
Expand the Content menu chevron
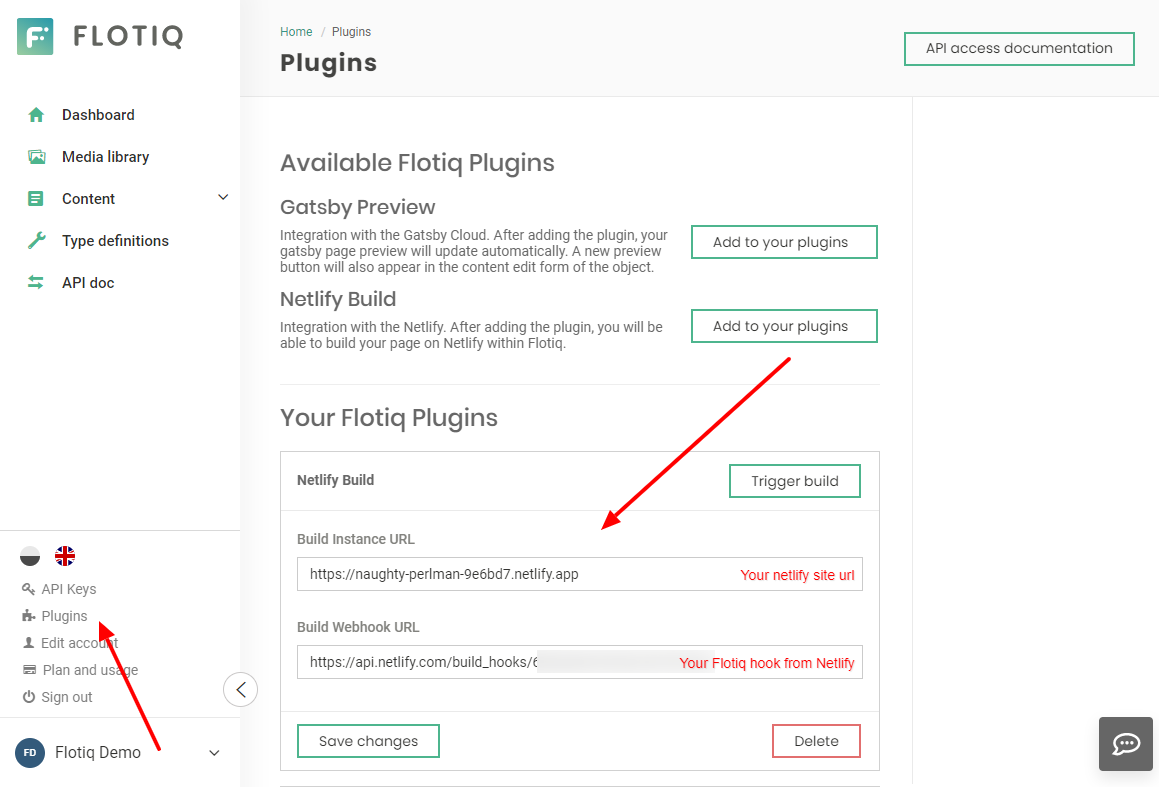click(x=222, y=197)
